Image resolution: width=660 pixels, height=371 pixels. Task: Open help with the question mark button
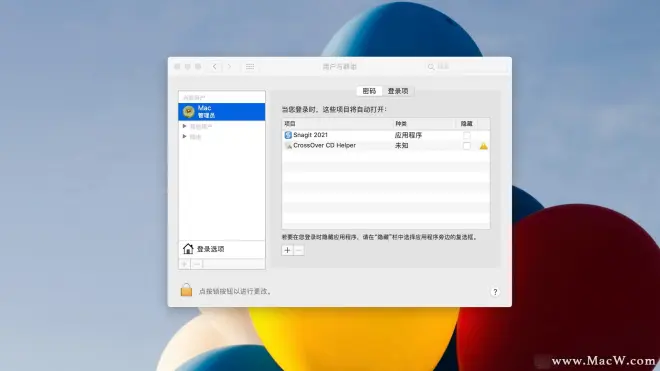click(495, 292)
